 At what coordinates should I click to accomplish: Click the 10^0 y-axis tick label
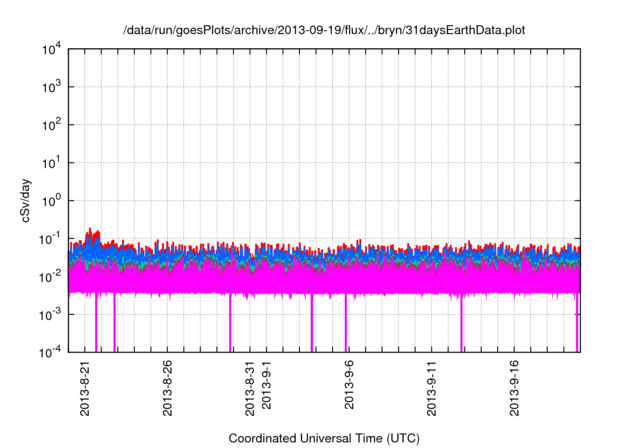(x=51, y=201)
